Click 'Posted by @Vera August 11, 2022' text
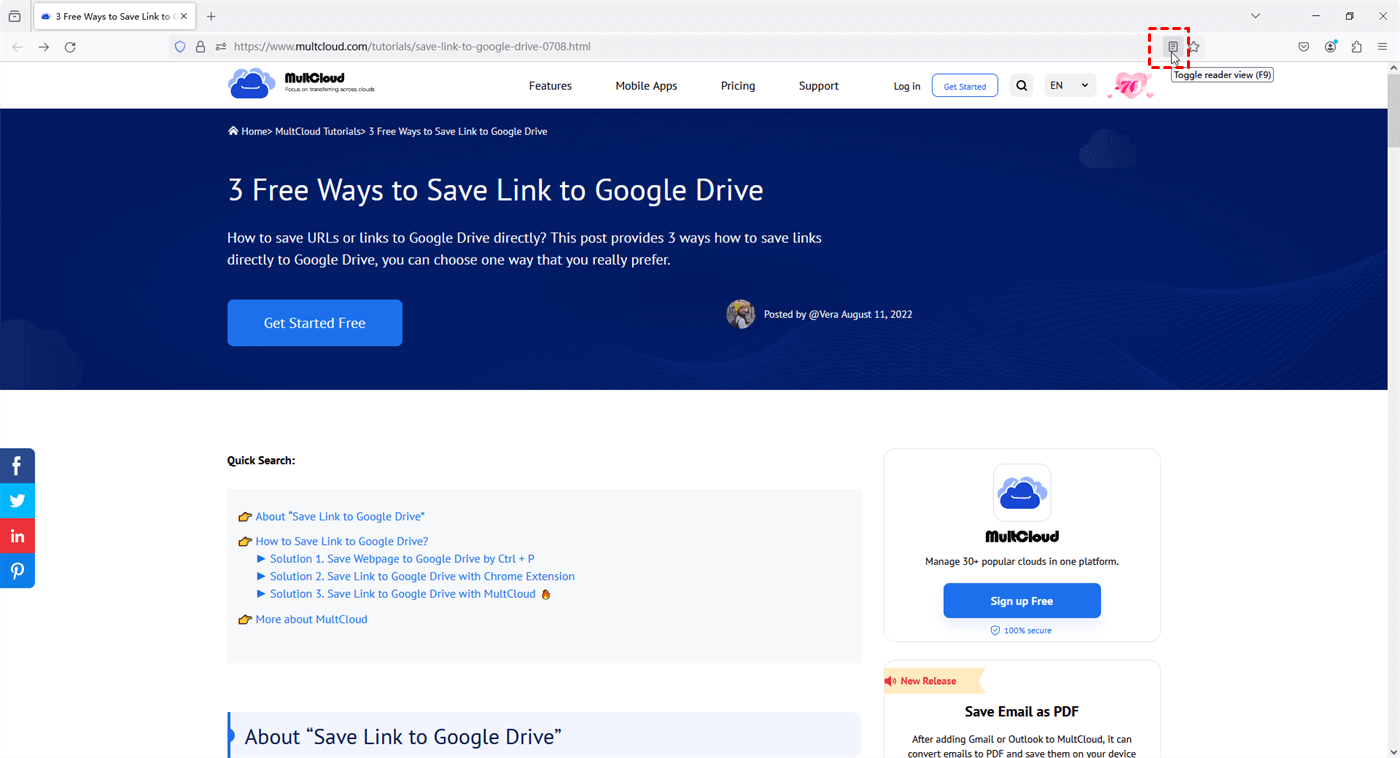Screen dimensions: 1400x758 [838, 314]
